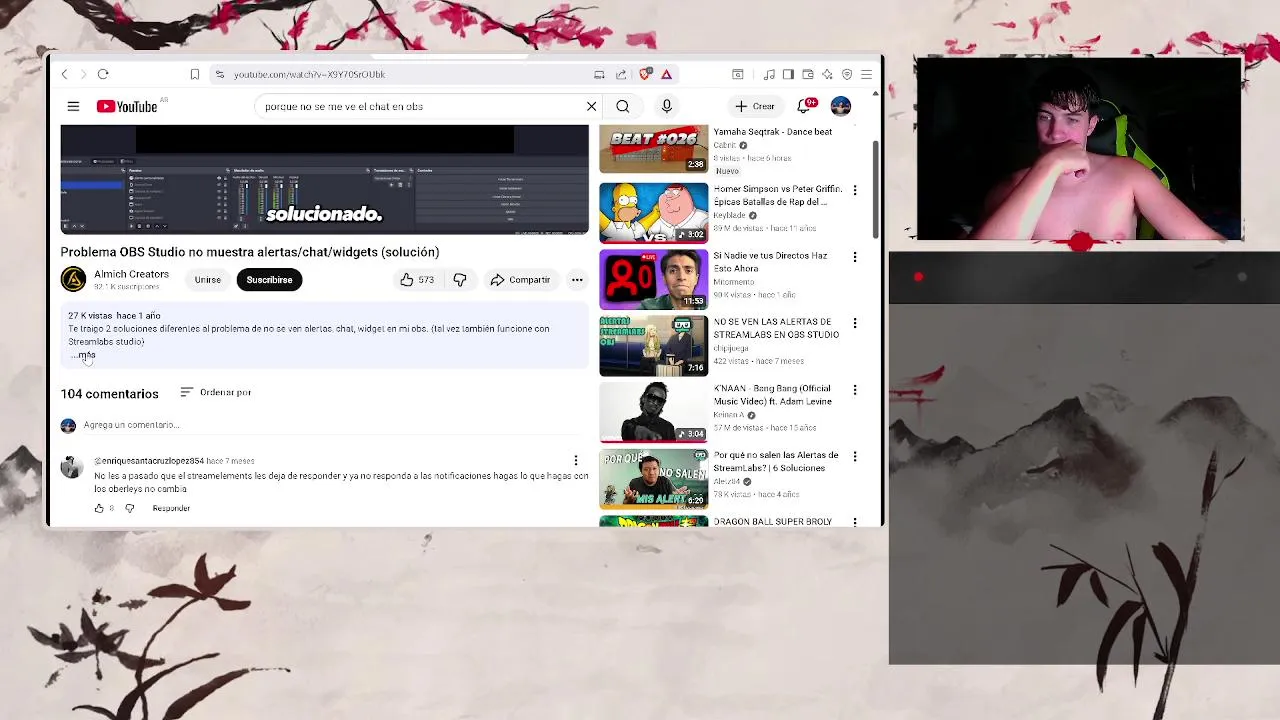Open the Brave VPN icon

click(847, 74)
